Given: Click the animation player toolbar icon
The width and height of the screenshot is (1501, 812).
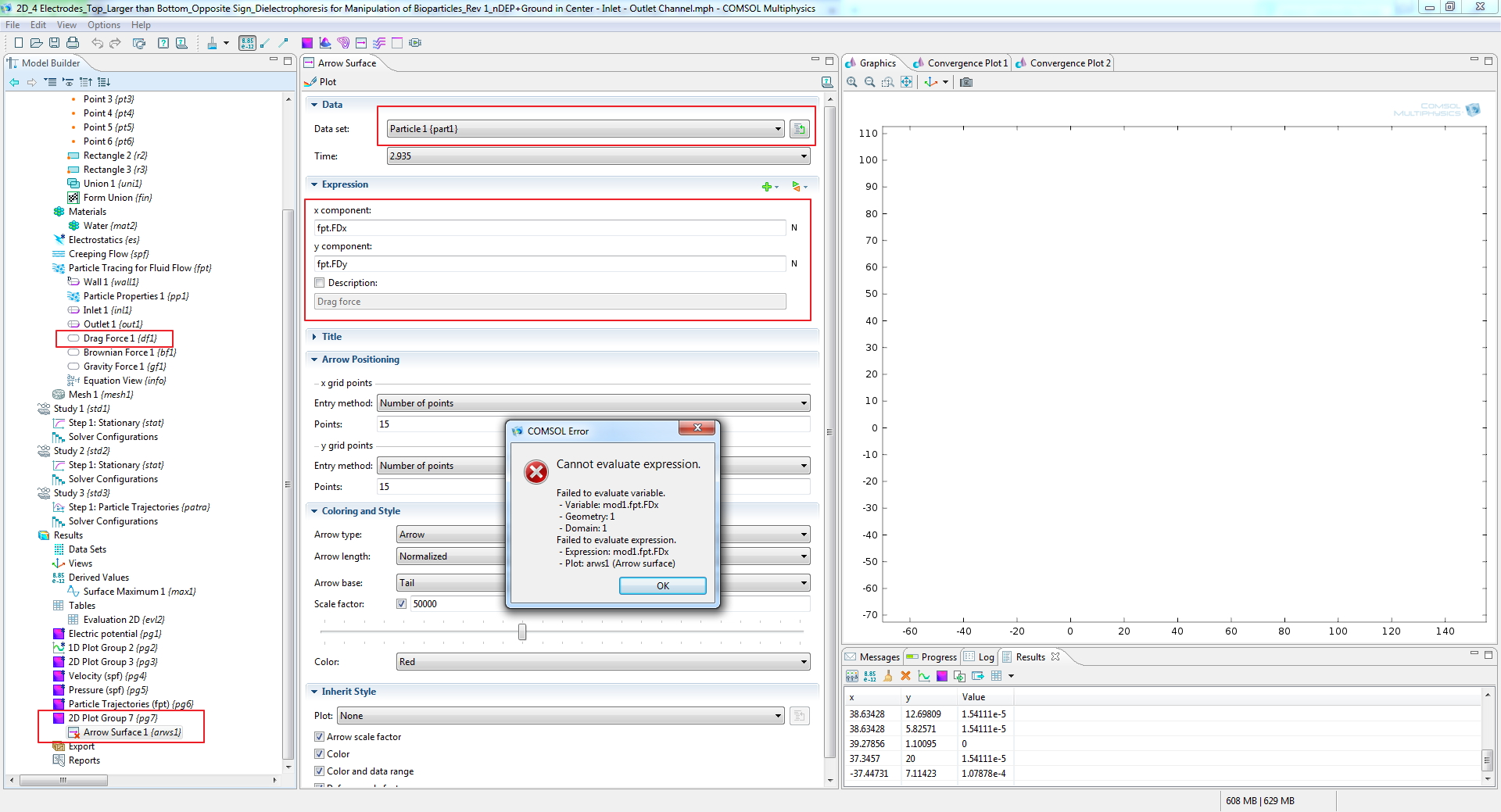Looking at the screenshot, I should coord(415,43).
